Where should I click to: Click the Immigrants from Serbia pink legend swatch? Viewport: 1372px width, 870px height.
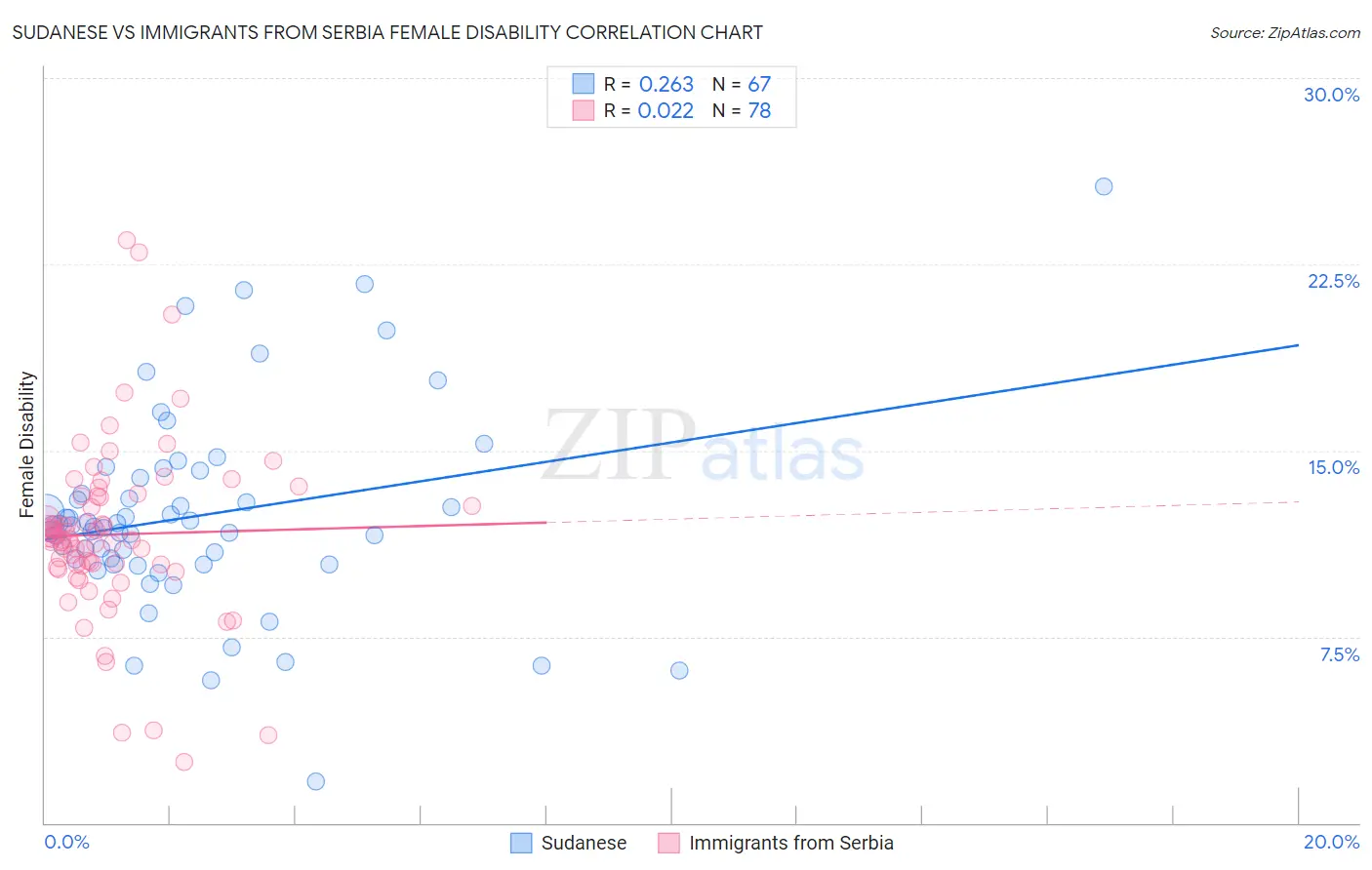(x=668, y=843)
